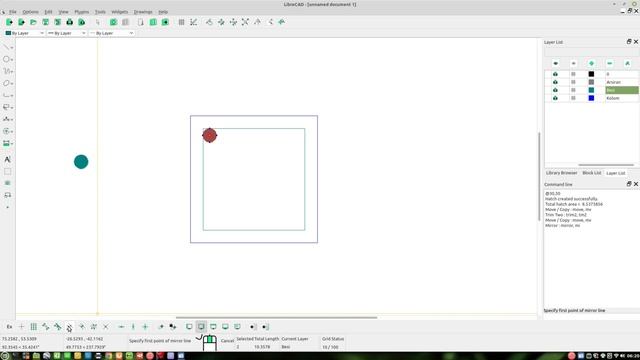Select the Arsiran layer name

[x=613, y=82]
